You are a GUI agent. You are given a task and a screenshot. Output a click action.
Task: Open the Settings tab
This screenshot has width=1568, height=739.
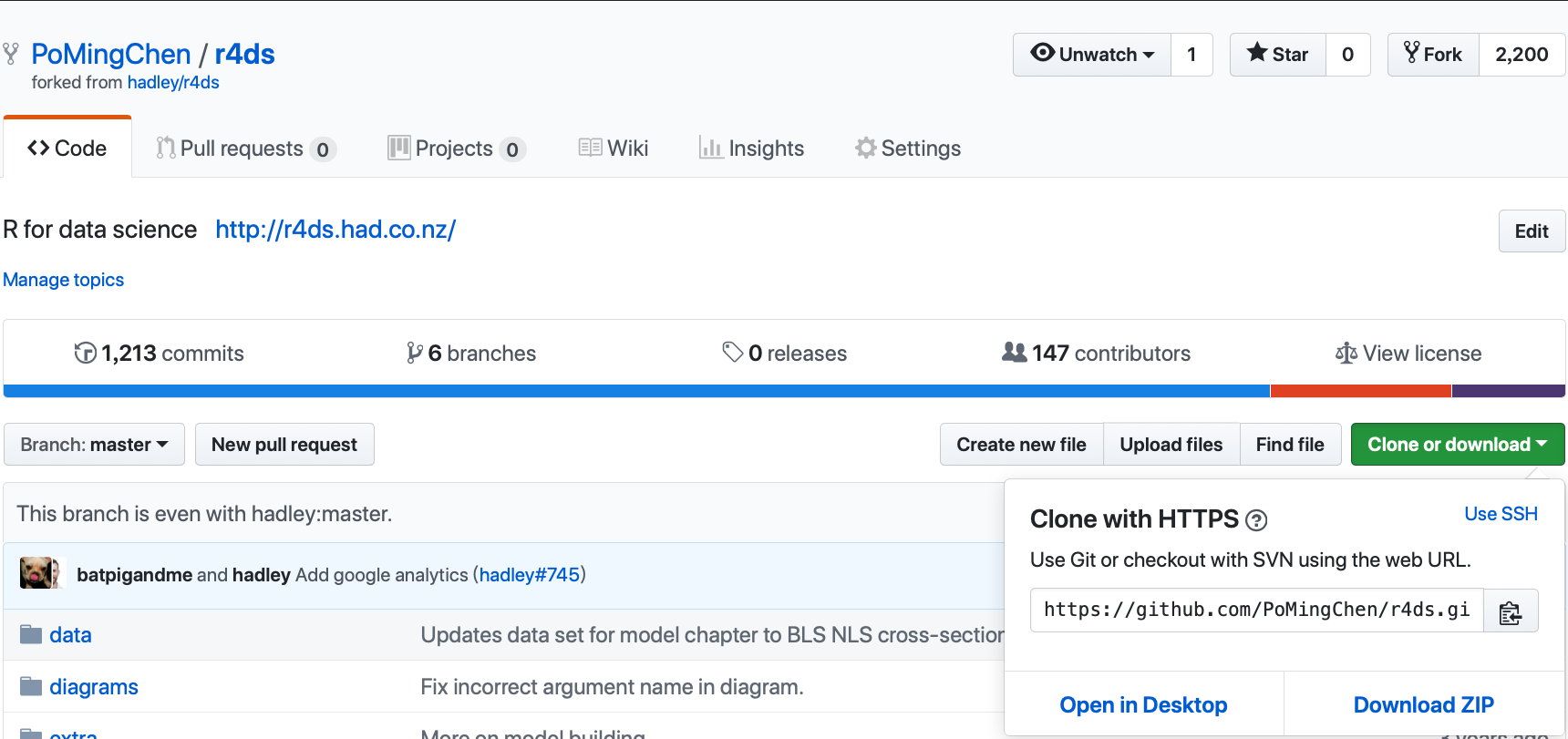pyautogui.click(x=908, y=149)
